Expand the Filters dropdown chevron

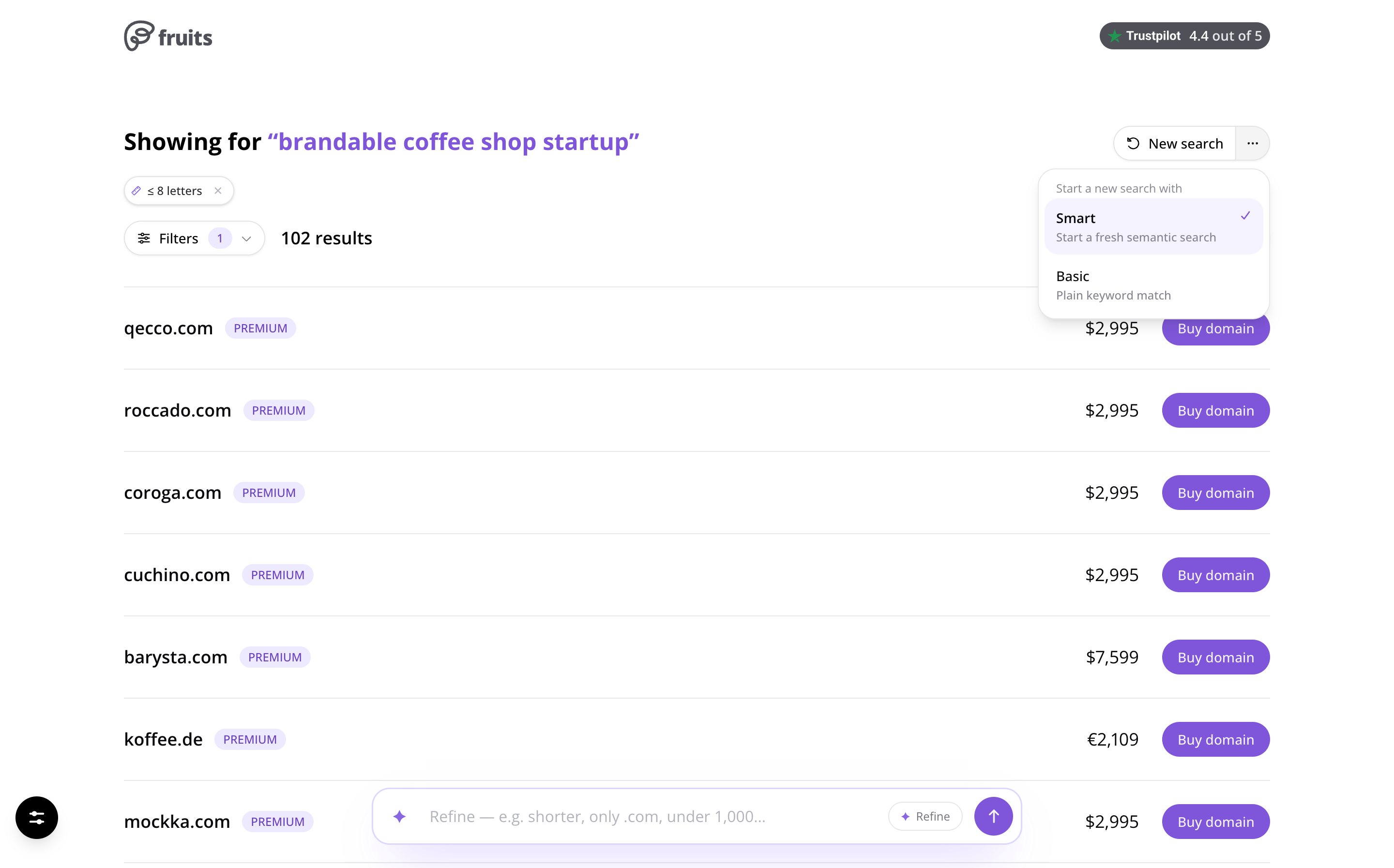pyautogui.click(x=247, y=239)
